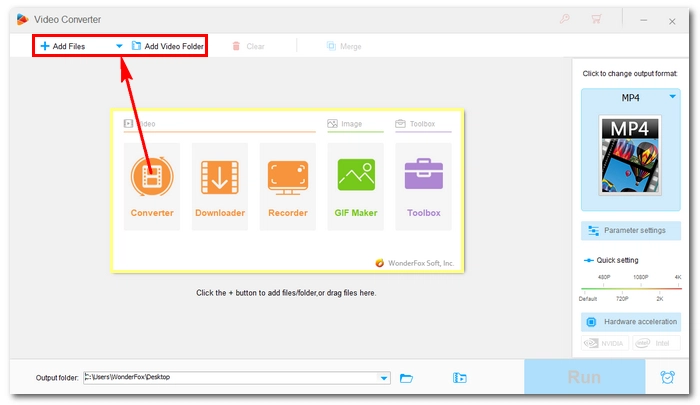Minimize the Video Converter window
This screenshot has width=700, height=405.
pyautogui.click(x=643, y=21)
